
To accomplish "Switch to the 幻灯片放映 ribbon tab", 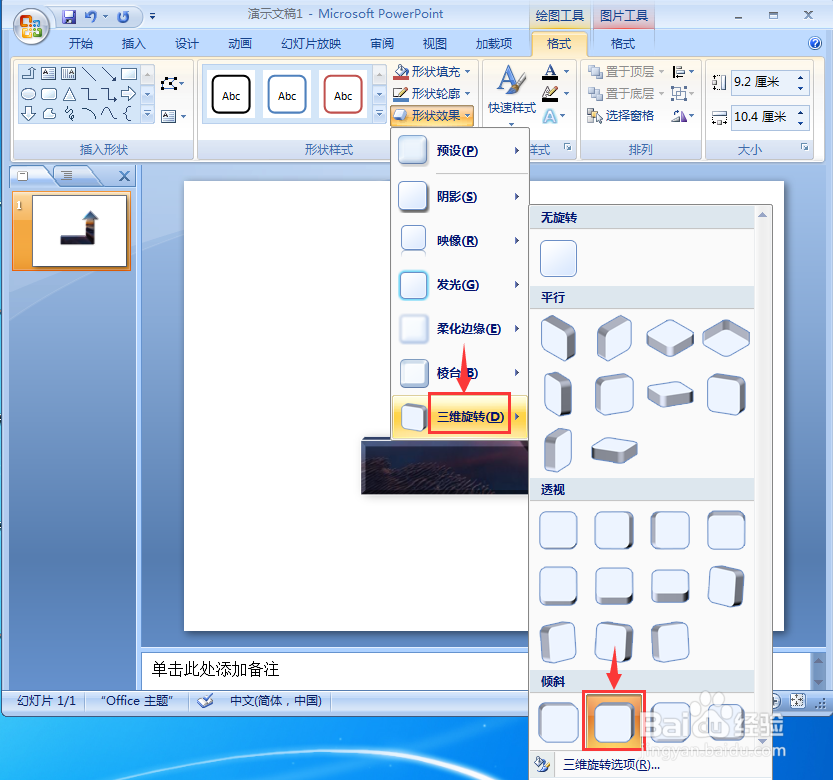I will [x=311, y=44].
